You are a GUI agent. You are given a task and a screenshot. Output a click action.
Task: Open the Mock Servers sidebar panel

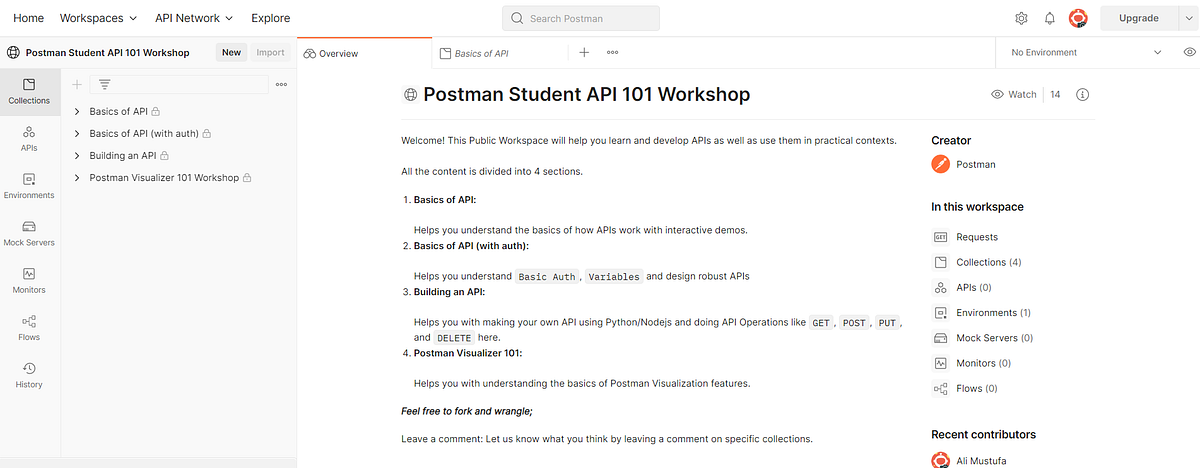(29, 233)
